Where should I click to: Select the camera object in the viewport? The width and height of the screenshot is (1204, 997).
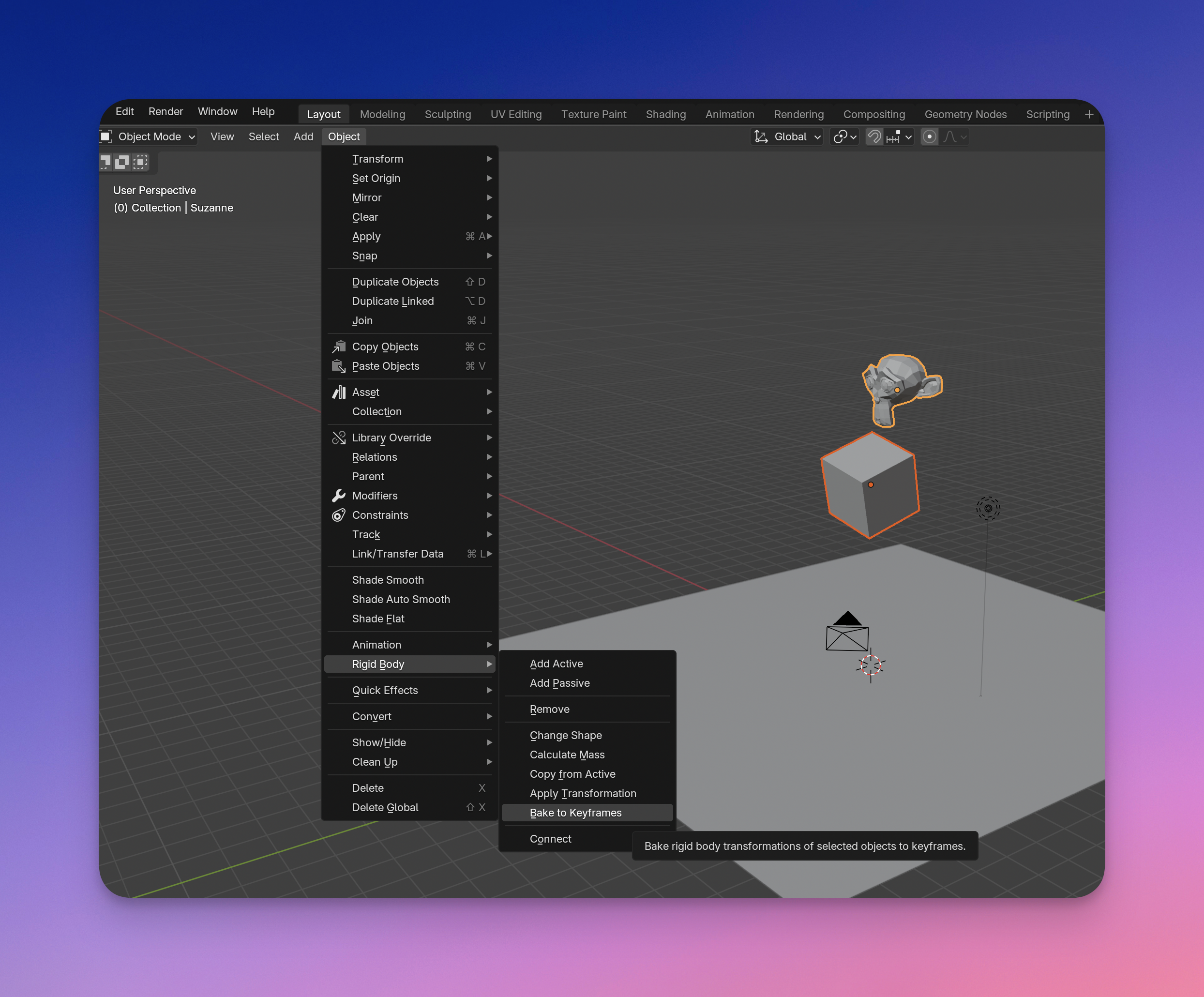pos(847,631)
